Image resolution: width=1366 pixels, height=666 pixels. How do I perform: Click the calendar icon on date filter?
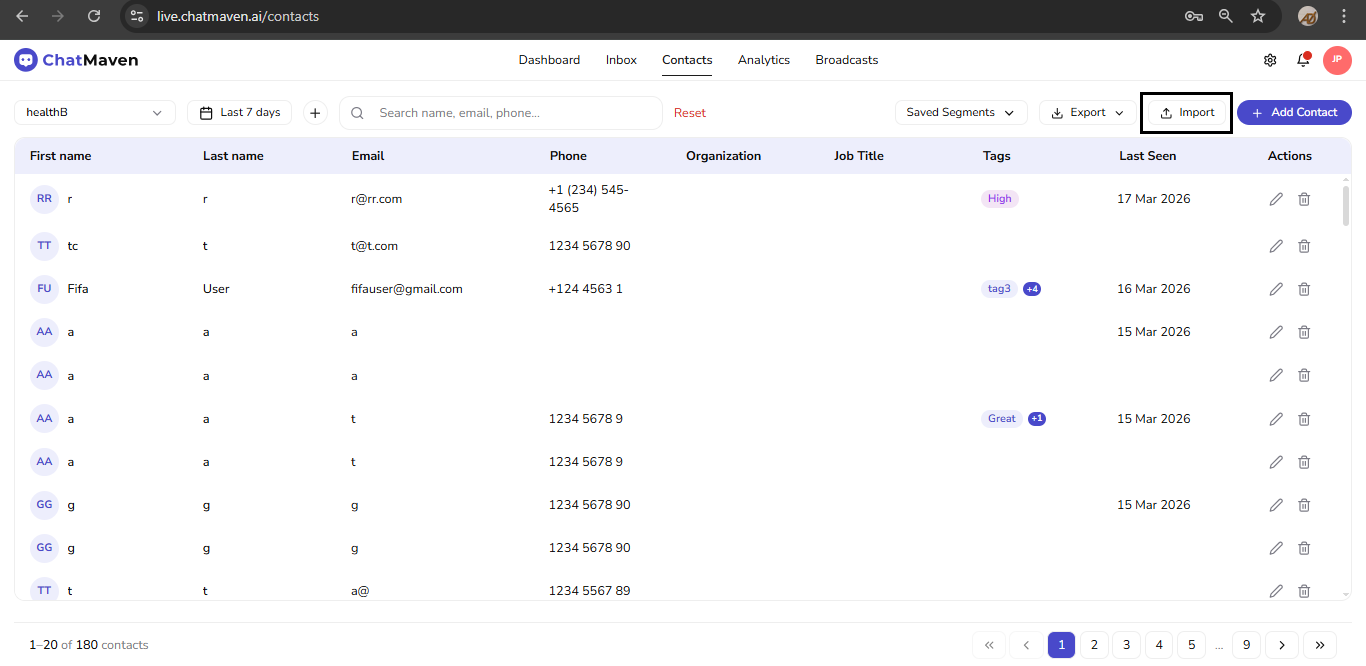tap(207, 112)
